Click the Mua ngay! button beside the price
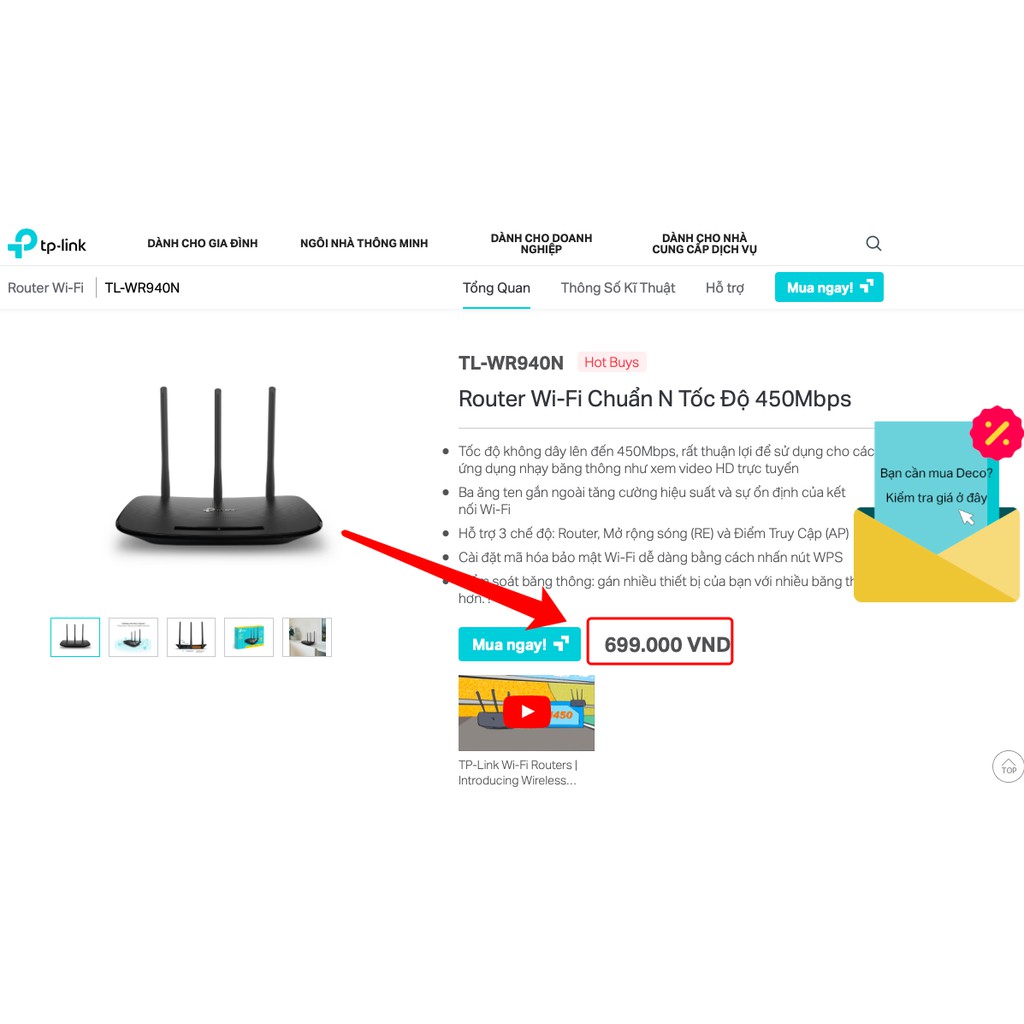1024x1024 pixels. click(519, 644)
